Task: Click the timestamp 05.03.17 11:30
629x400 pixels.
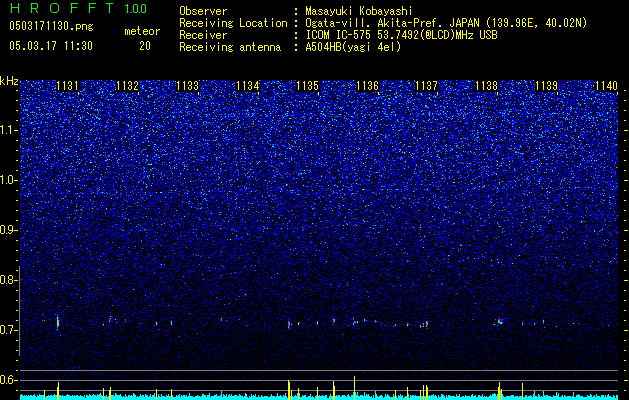Action: pyautogui.click(x=51, y=46)
